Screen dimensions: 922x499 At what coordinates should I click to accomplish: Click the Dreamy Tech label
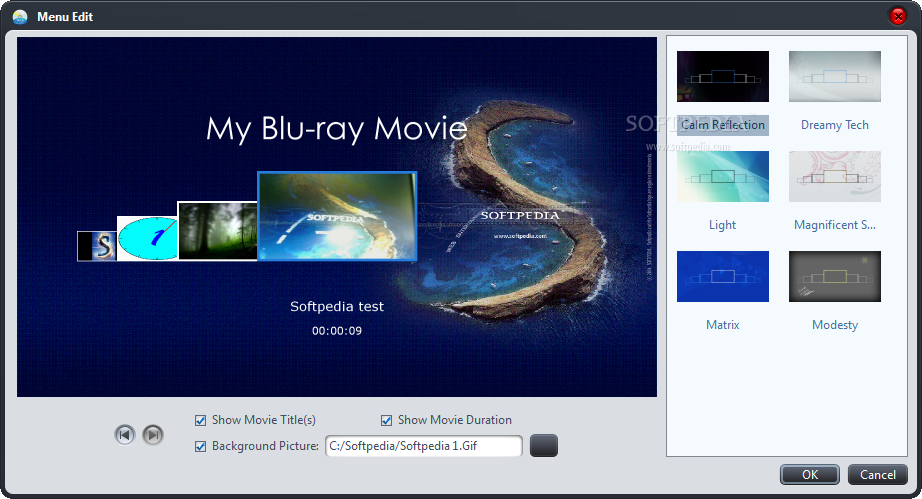tap(835, 125)
